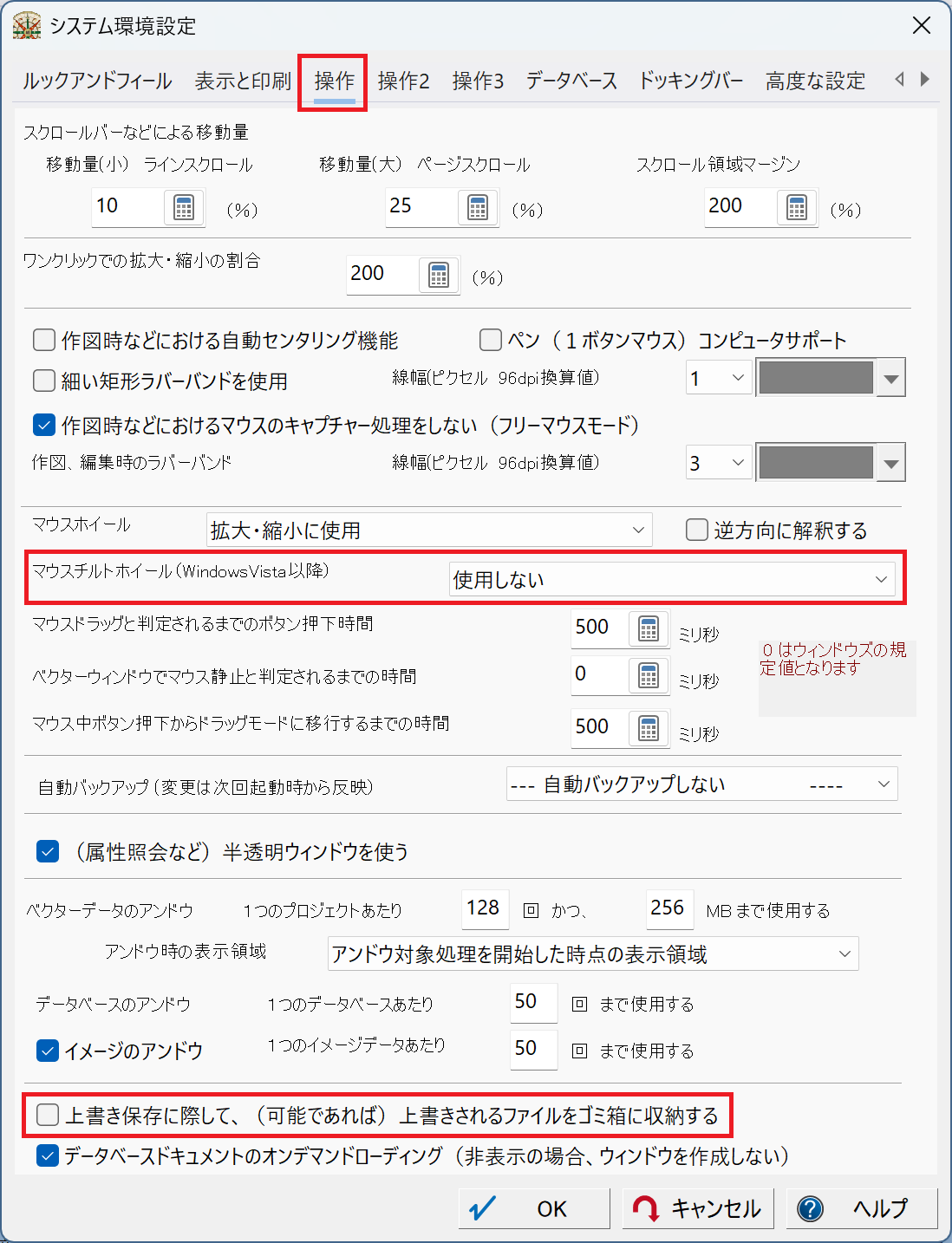Expand マウスチルトホイール dropdown
Viewport: 952px width, 1243px height.
pos(672,579)
